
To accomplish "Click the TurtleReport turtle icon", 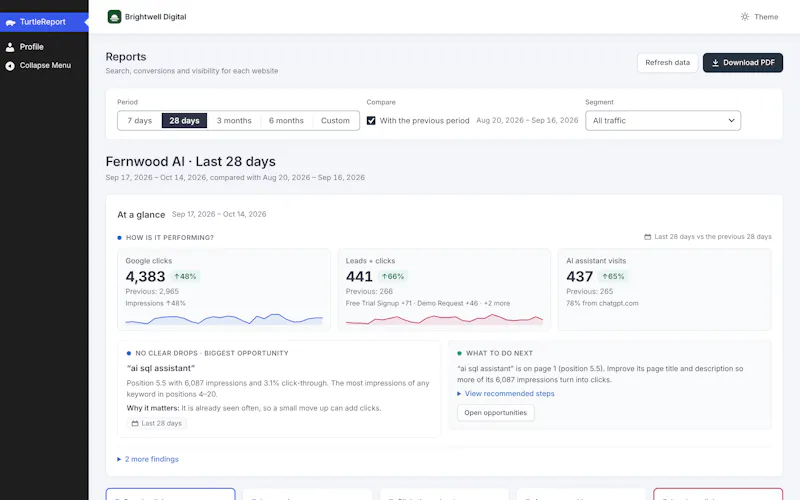I will coord(10,22).
